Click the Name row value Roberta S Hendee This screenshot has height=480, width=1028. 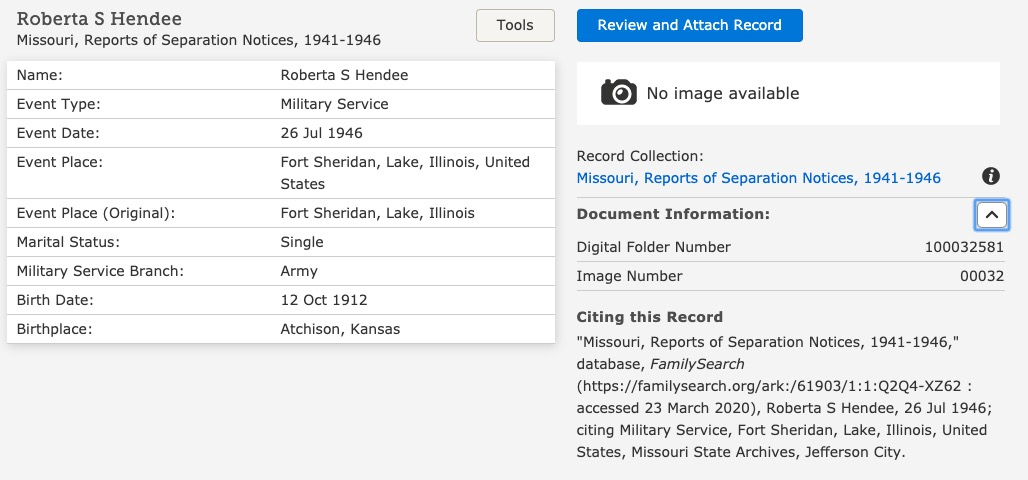coord(344,75)
